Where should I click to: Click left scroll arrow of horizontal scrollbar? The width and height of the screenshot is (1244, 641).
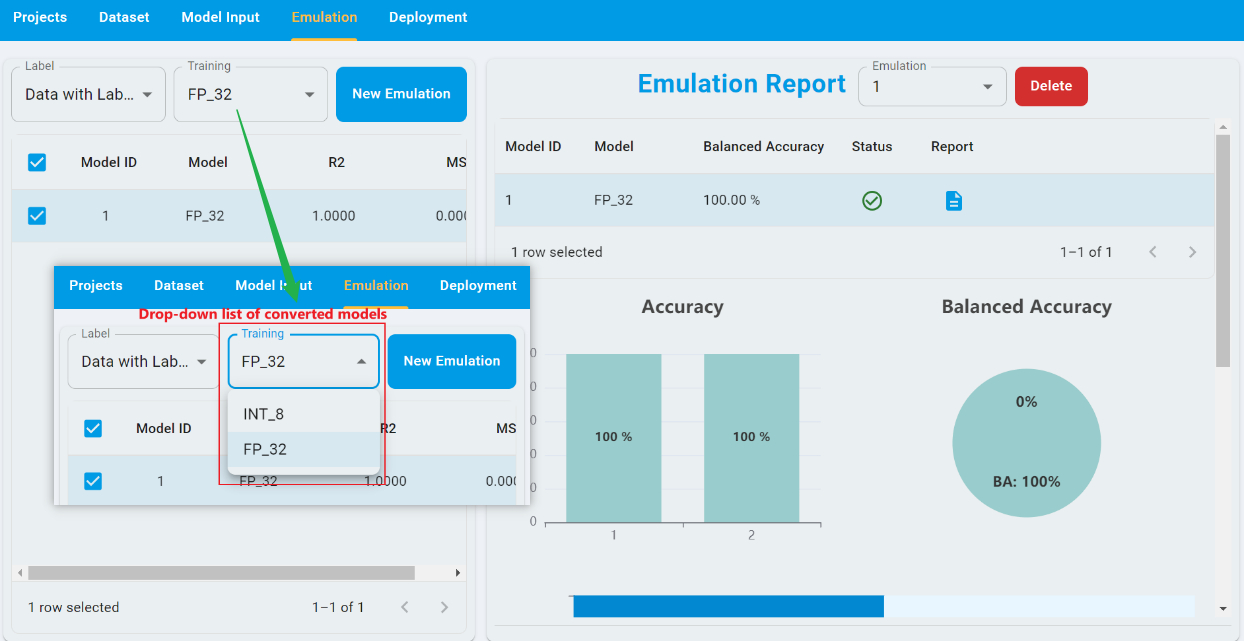[x=19, y=573]
